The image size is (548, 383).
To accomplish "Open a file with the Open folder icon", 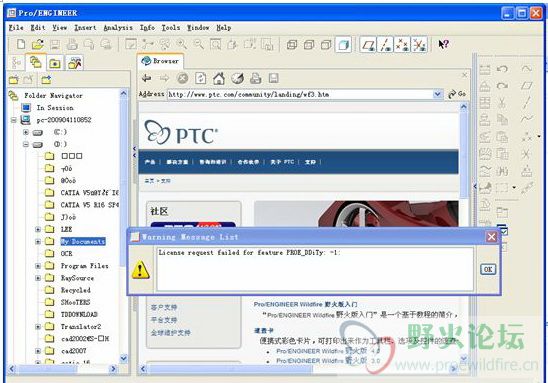I will tap(37, 45).
